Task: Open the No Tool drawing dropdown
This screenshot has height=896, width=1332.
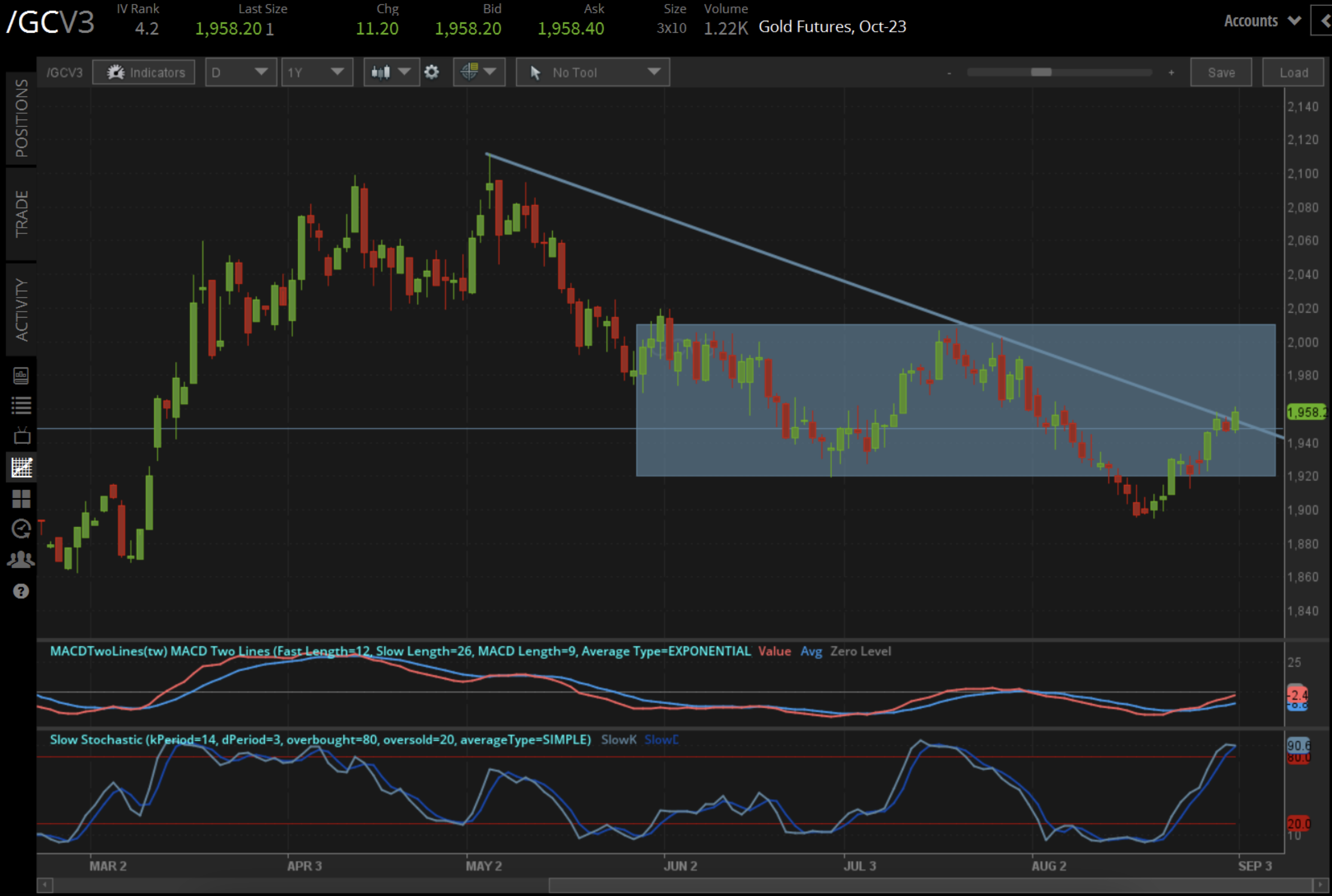Action: [592, 72]
